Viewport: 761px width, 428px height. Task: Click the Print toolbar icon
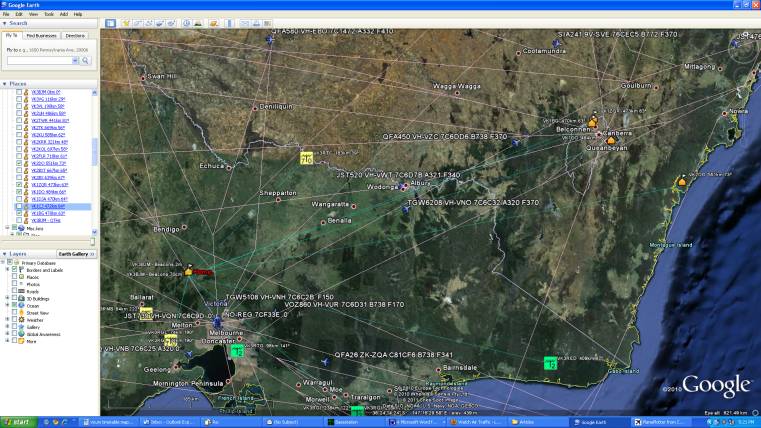pyautogui.click(x=256, y=23)
